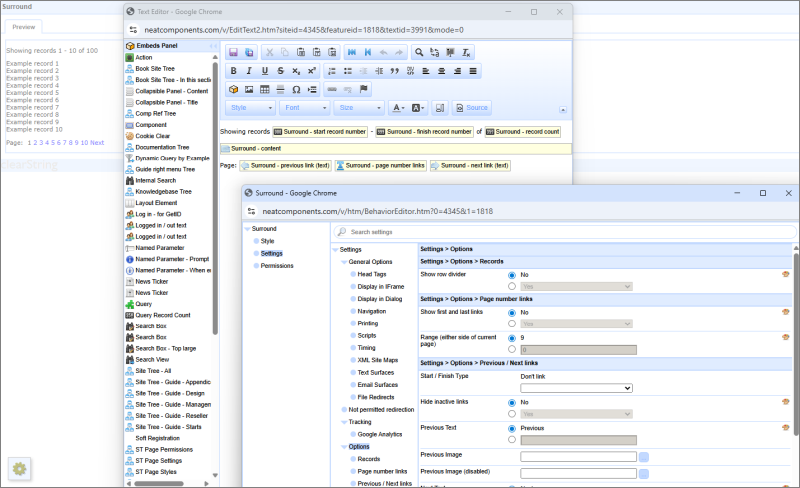The image size is (800, 488).
Task: Select Permissions in the Surround tree
Action: [276, 266]
